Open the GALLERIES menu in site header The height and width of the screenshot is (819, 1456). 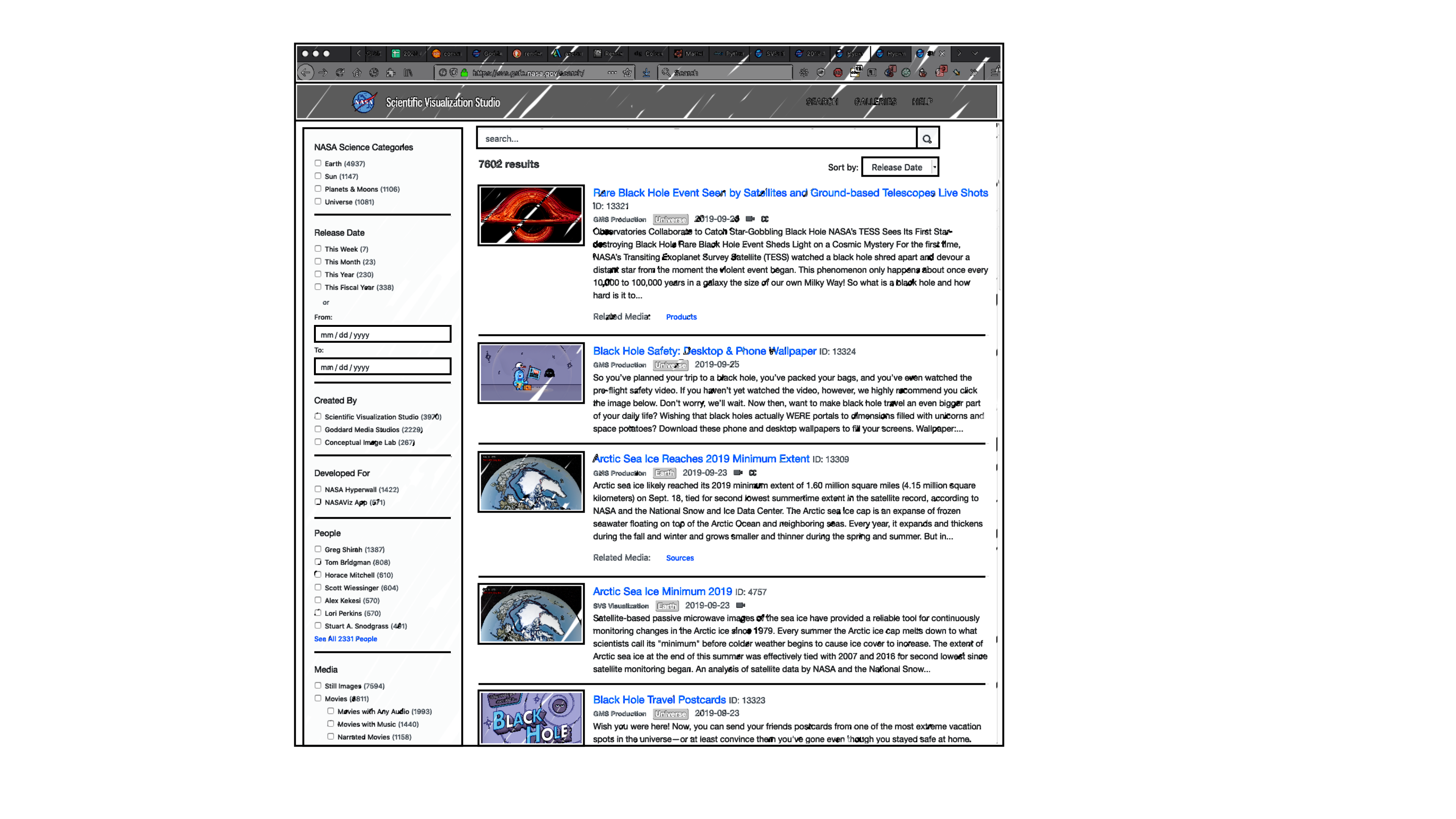click(x=875, y=102)
